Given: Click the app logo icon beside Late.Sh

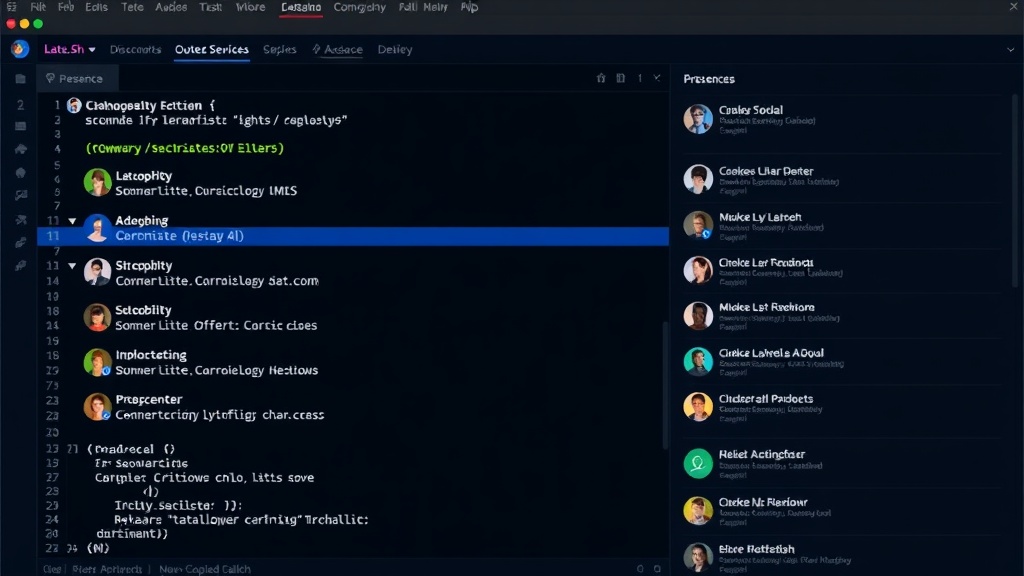Looking at the screenshot, I should pos(20,49).
